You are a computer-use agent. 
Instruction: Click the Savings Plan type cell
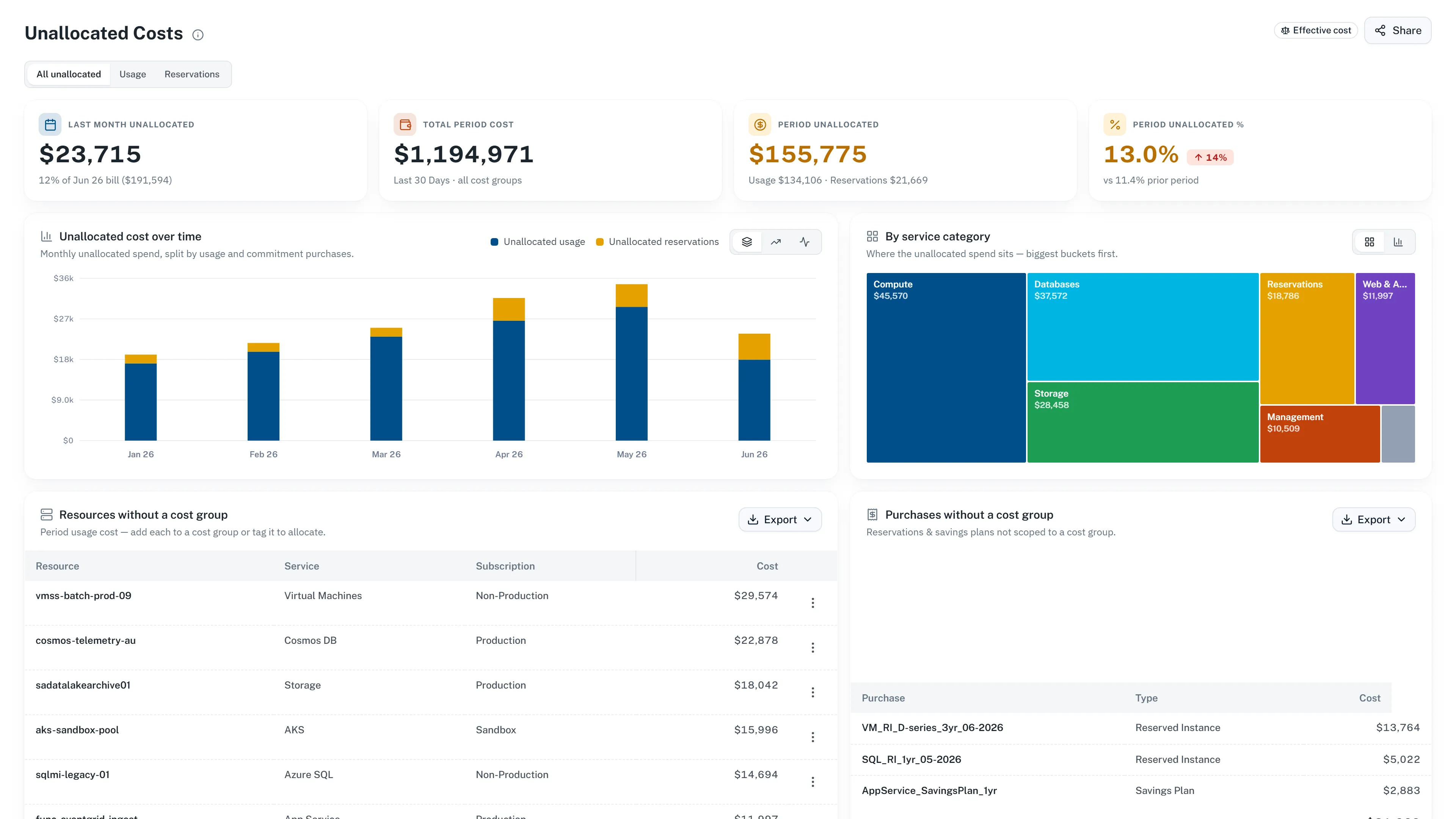pos(1164,791)
